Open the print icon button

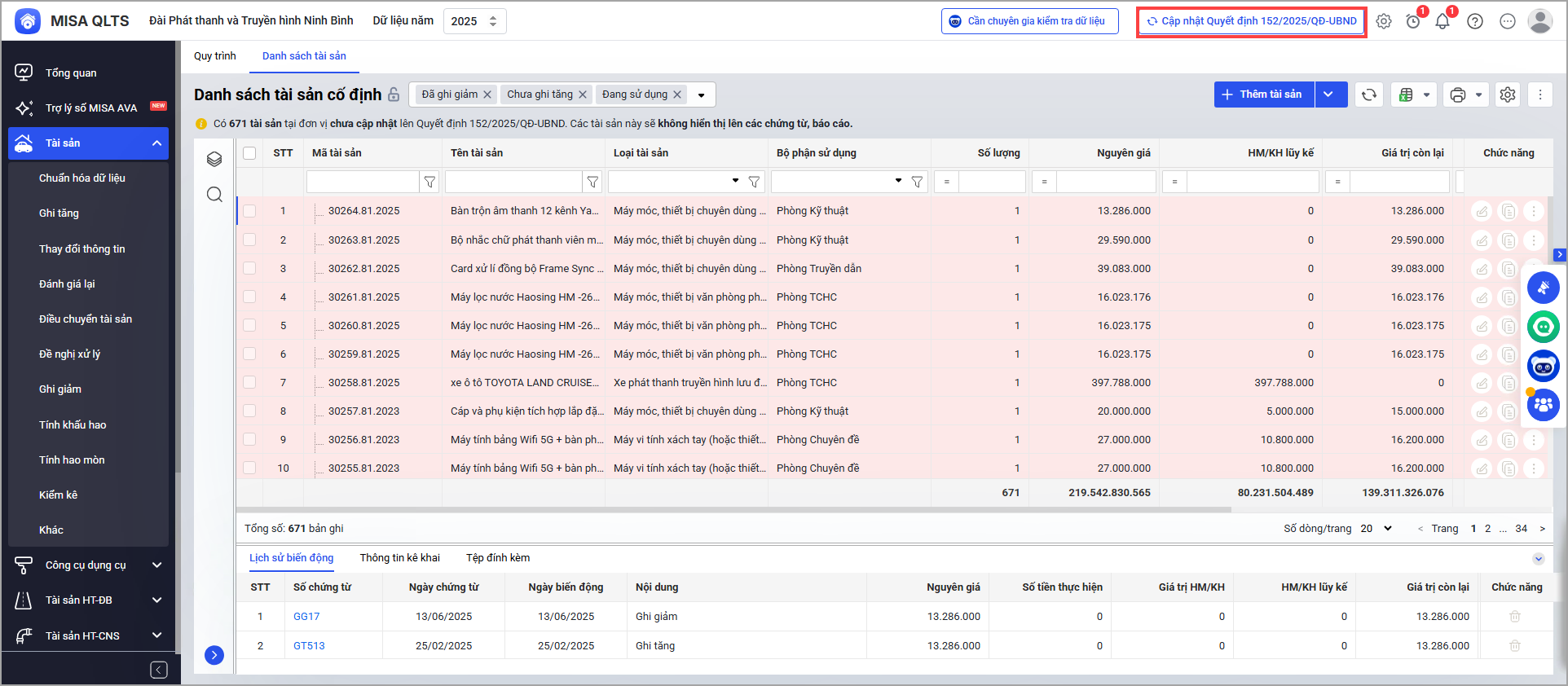(x=1458, y=95)
